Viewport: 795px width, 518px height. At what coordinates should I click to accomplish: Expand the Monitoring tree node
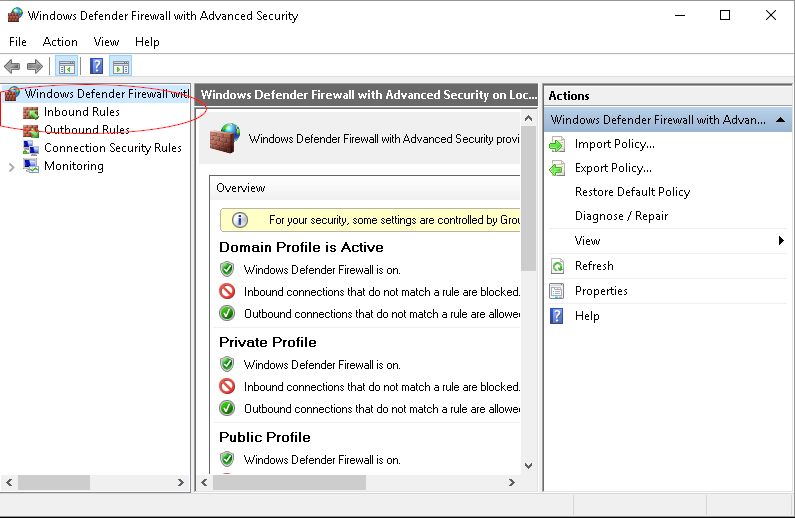click(12, 167)
